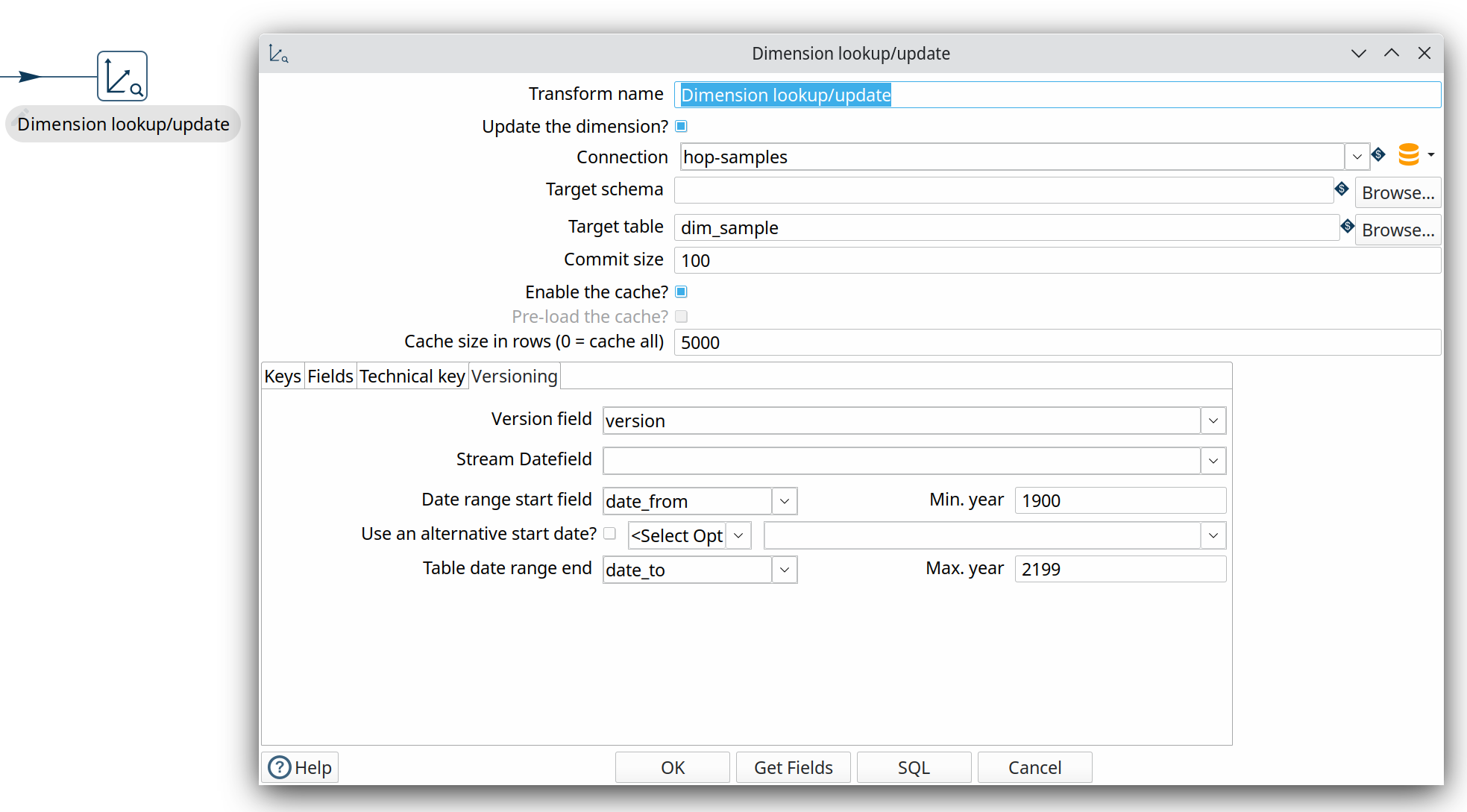Toggle the Update the dimension checkbox
The width and height of the screenshot is (1467, 812).
point(681,126)
